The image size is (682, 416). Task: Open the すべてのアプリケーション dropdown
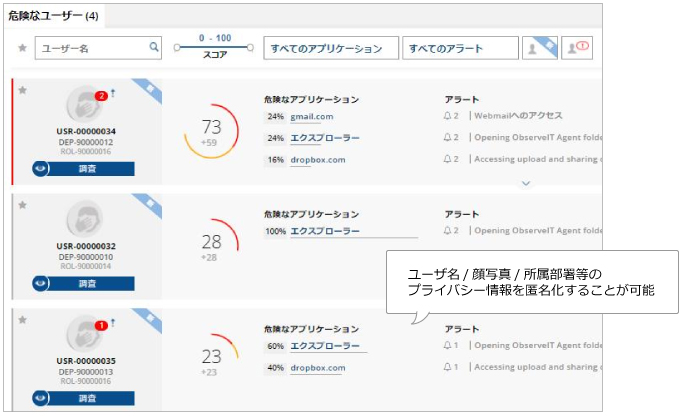click(x=331, y=48)
